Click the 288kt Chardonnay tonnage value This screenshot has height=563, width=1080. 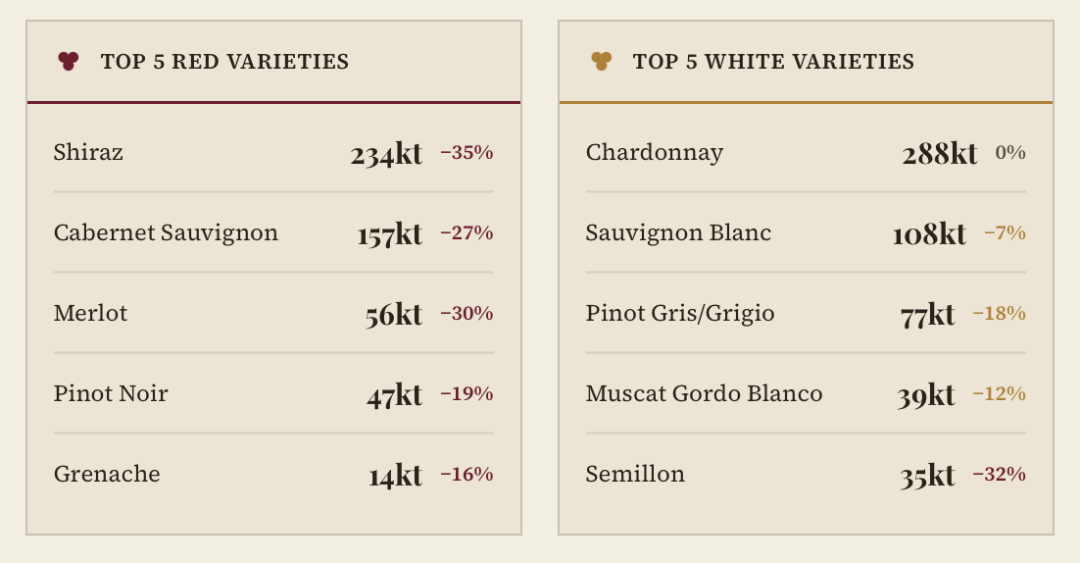[x=939, y=153]
